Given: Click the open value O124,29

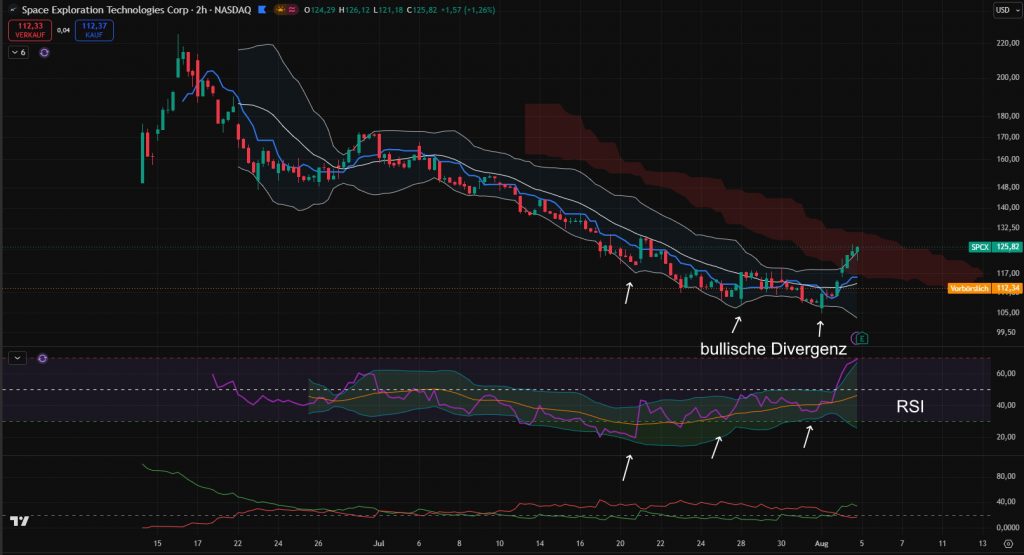Looking at the screenshot, I should pyautogui.click(x=319, y=10).
